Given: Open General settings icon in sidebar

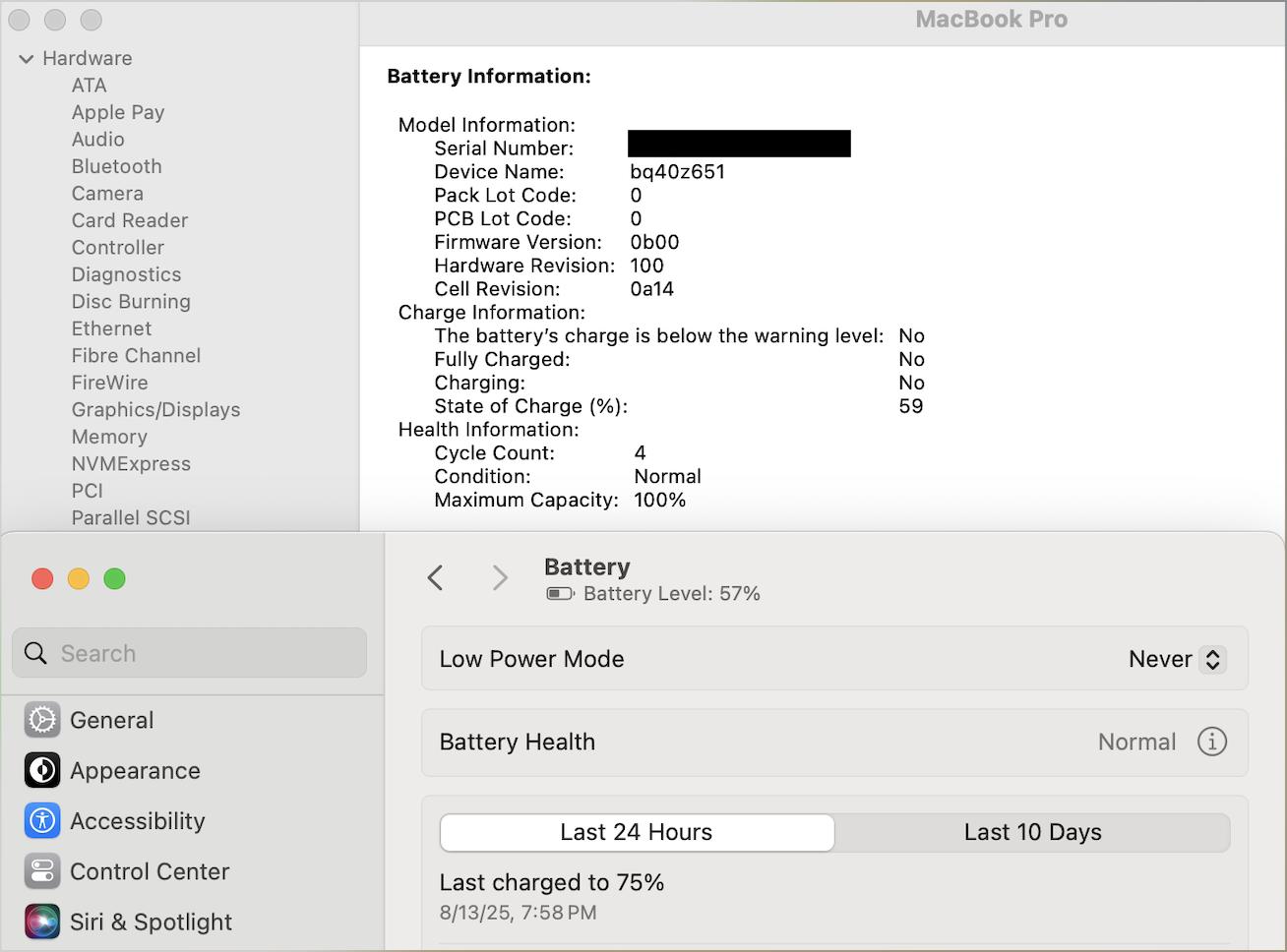Looking at the screenshot, I should click(42, 720).
